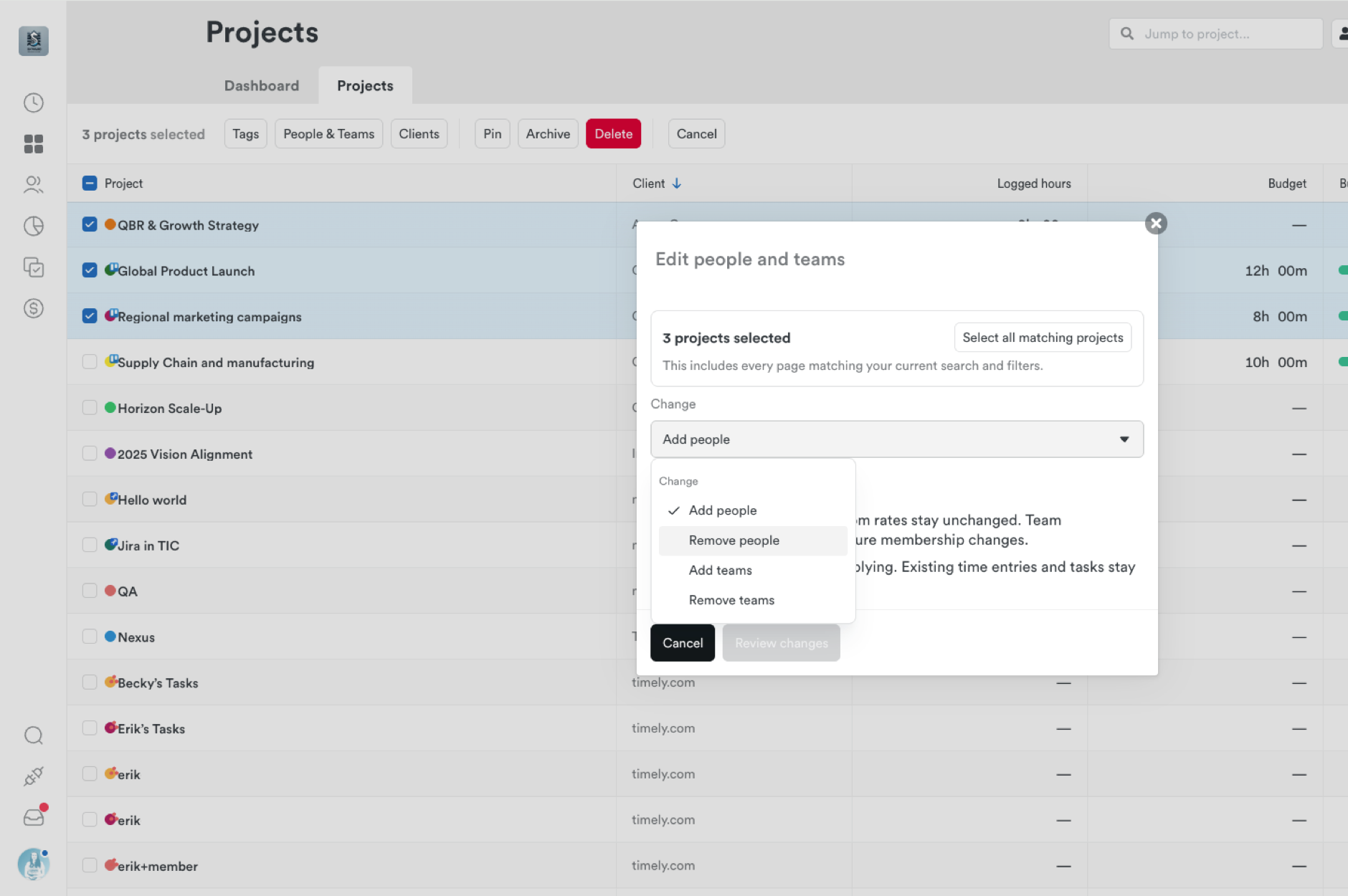
Task: Open the Clients bulk action dropdown
Action: click(x=419, y=134)
